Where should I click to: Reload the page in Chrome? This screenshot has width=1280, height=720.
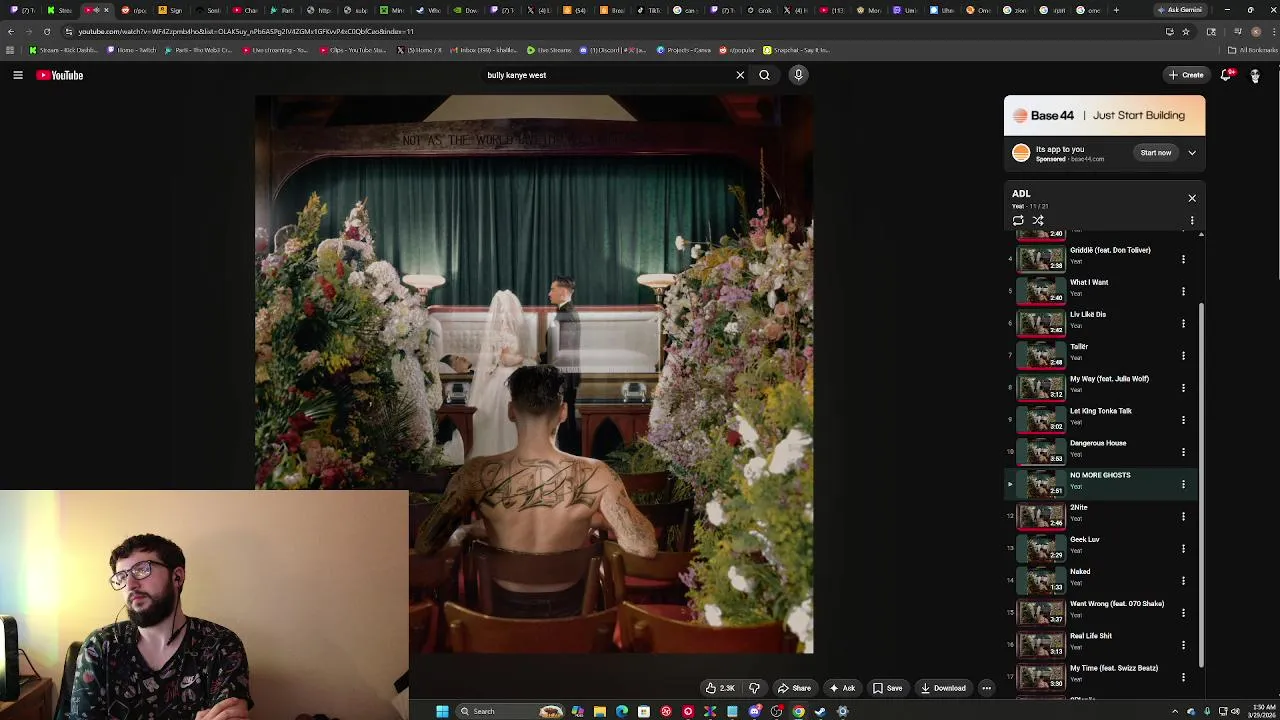click(46, 31)
